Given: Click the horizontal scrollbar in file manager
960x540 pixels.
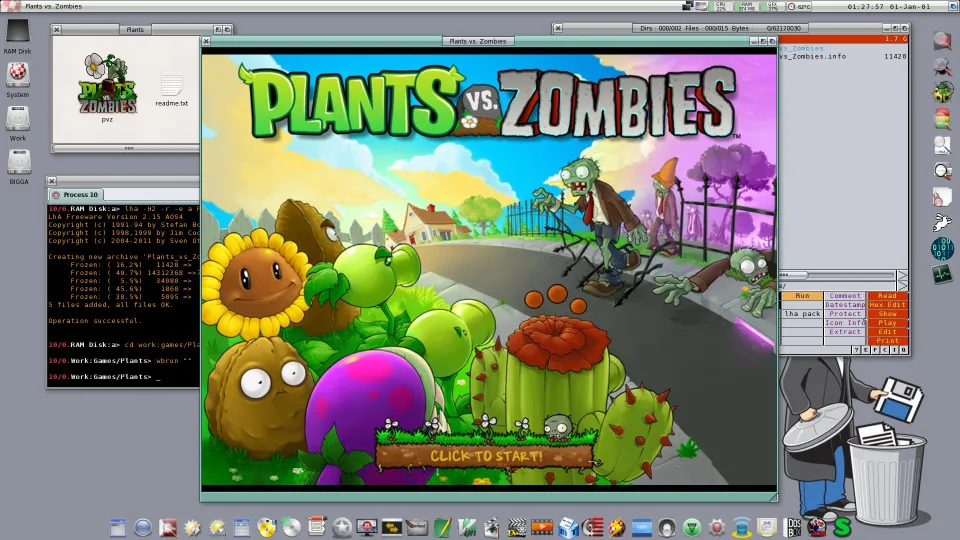Looking at the screenshot, I should coord(837,276).
